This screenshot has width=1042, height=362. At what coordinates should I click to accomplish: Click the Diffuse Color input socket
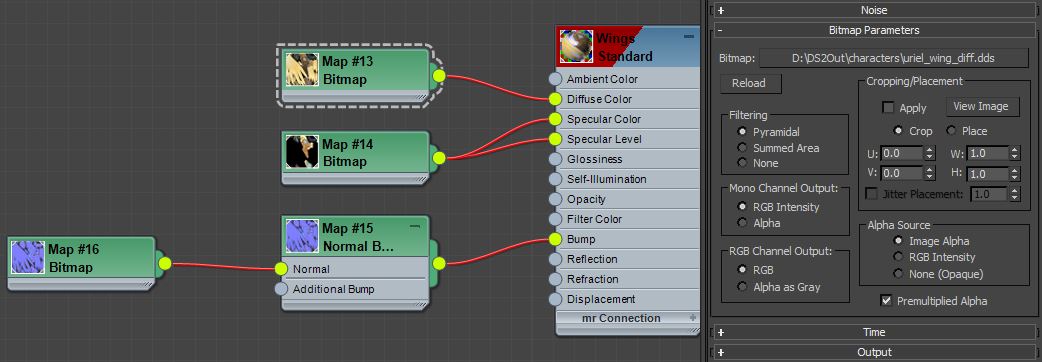coord(556,99)
